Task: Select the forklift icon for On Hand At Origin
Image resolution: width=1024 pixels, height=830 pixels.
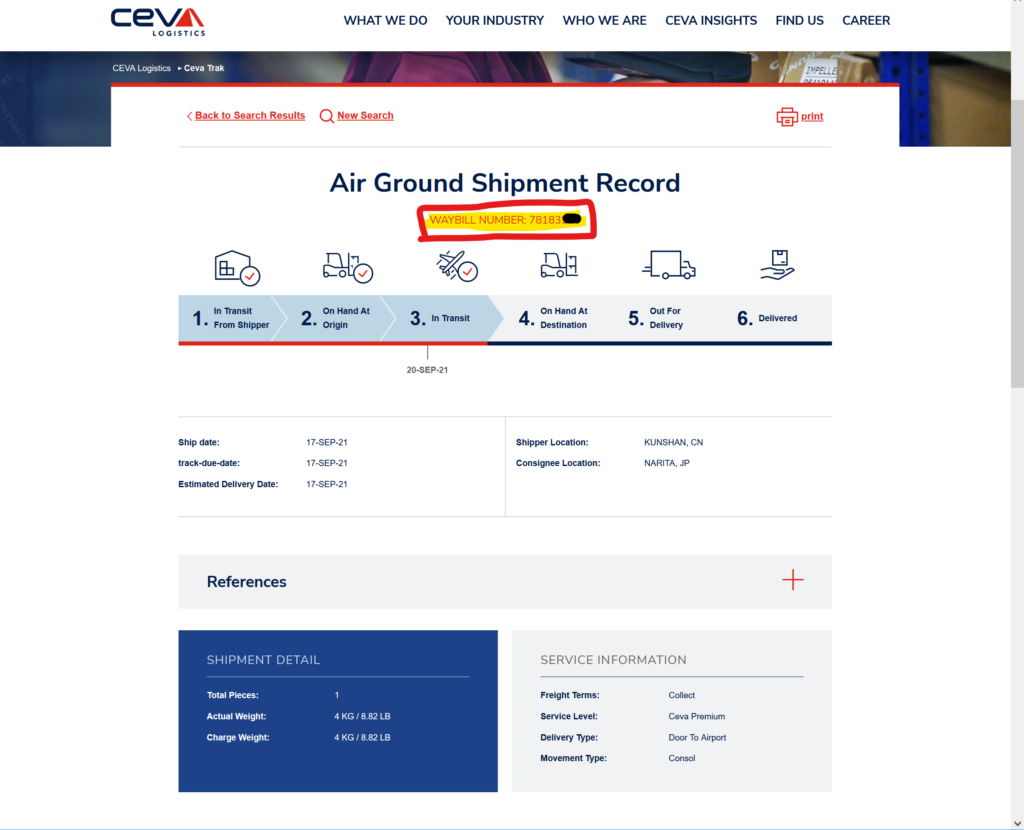Action: pyautogui.click(x=348, y=267)
